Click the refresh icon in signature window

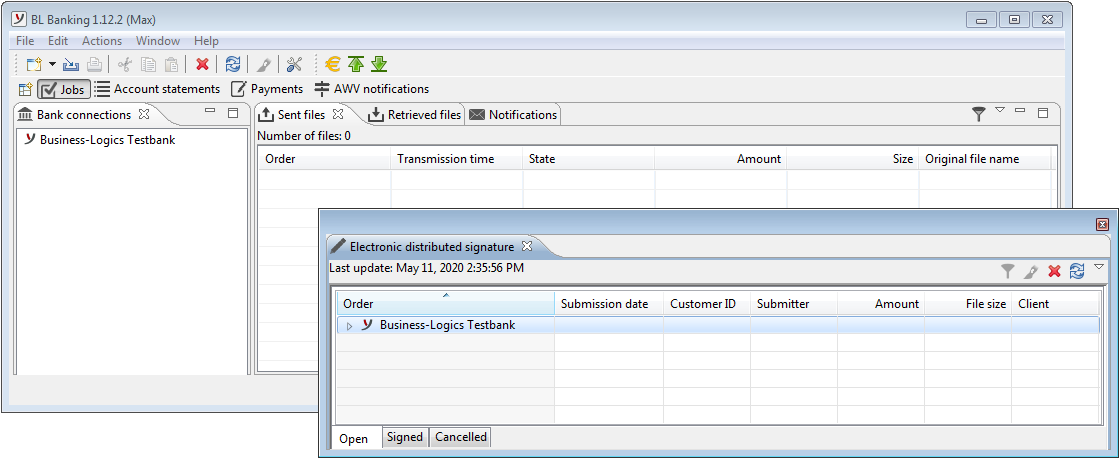click(x=1077, y=271)
